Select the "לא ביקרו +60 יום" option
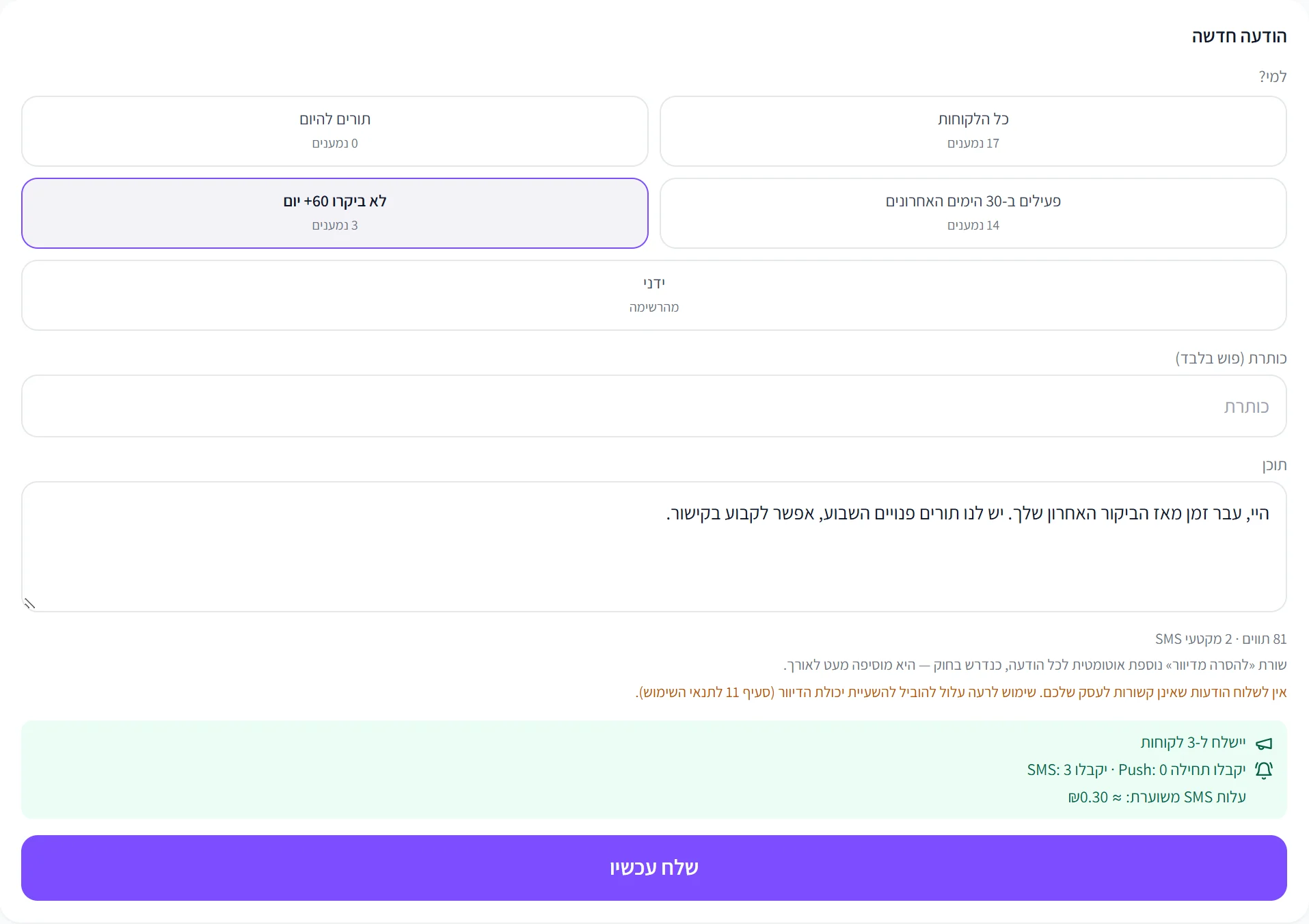This screenshot has height=924, width=1309. click(x=335, y=213)
